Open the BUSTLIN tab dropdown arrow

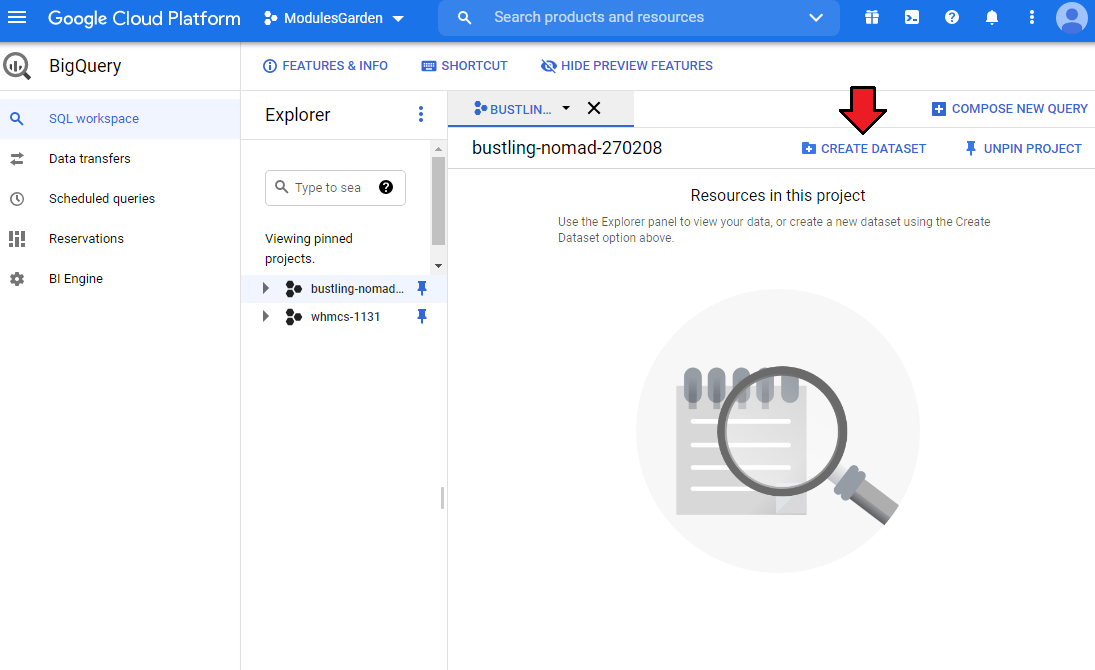pos(566,108)
